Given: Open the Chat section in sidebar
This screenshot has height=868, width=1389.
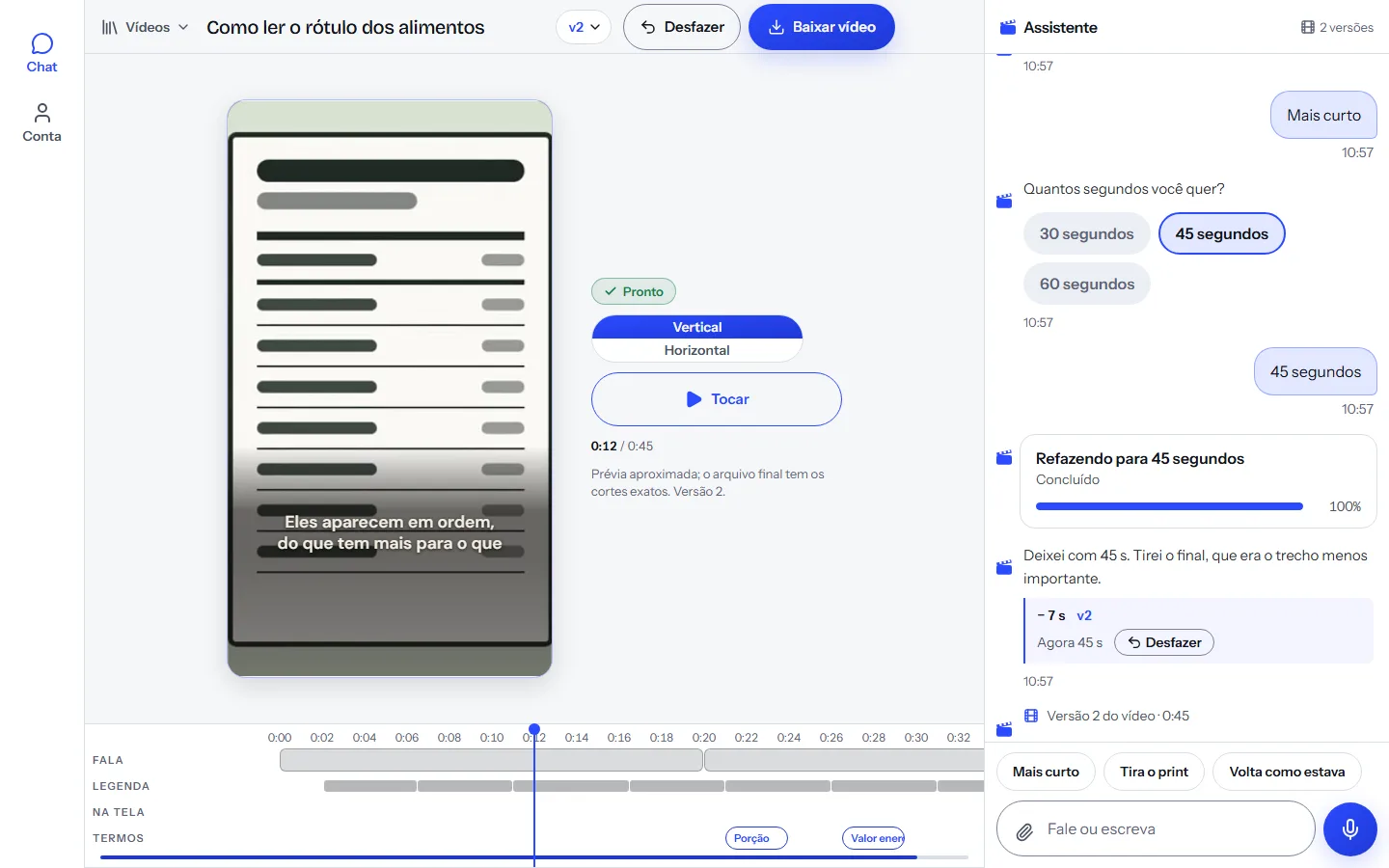Looking at the screenshot, I should click(x=41, y=54).
